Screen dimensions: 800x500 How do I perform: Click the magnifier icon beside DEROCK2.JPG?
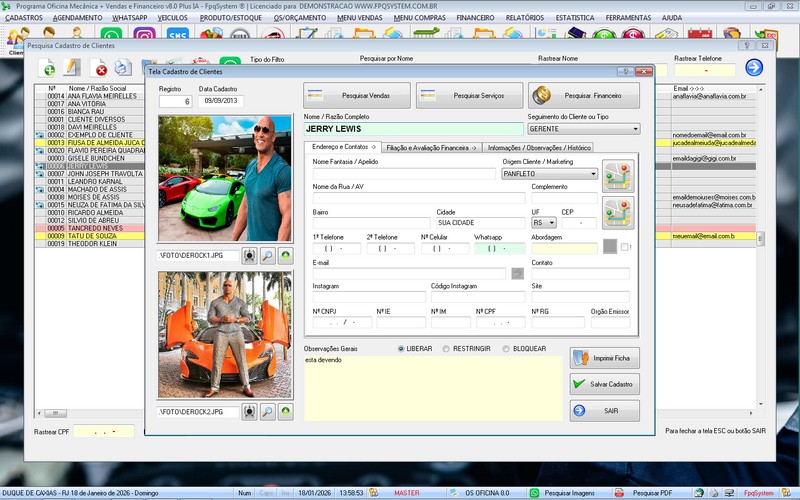268,411
